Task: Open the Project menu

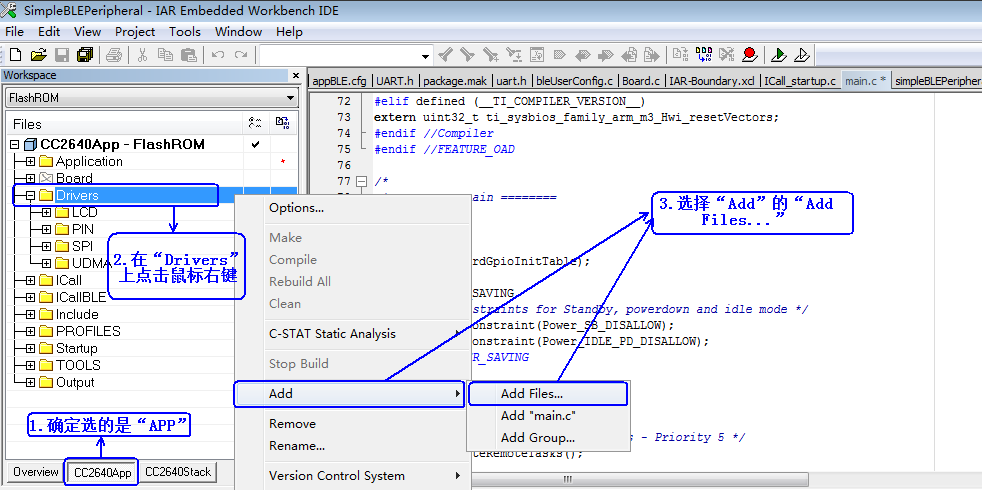Action: [x=135, y=31]
